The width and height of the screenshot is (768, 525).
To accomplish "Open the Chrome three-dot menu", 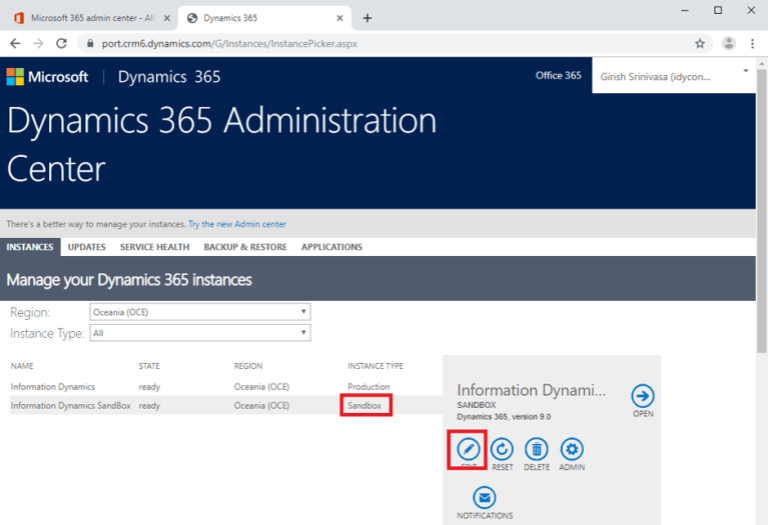I will (x=752, y=44).
